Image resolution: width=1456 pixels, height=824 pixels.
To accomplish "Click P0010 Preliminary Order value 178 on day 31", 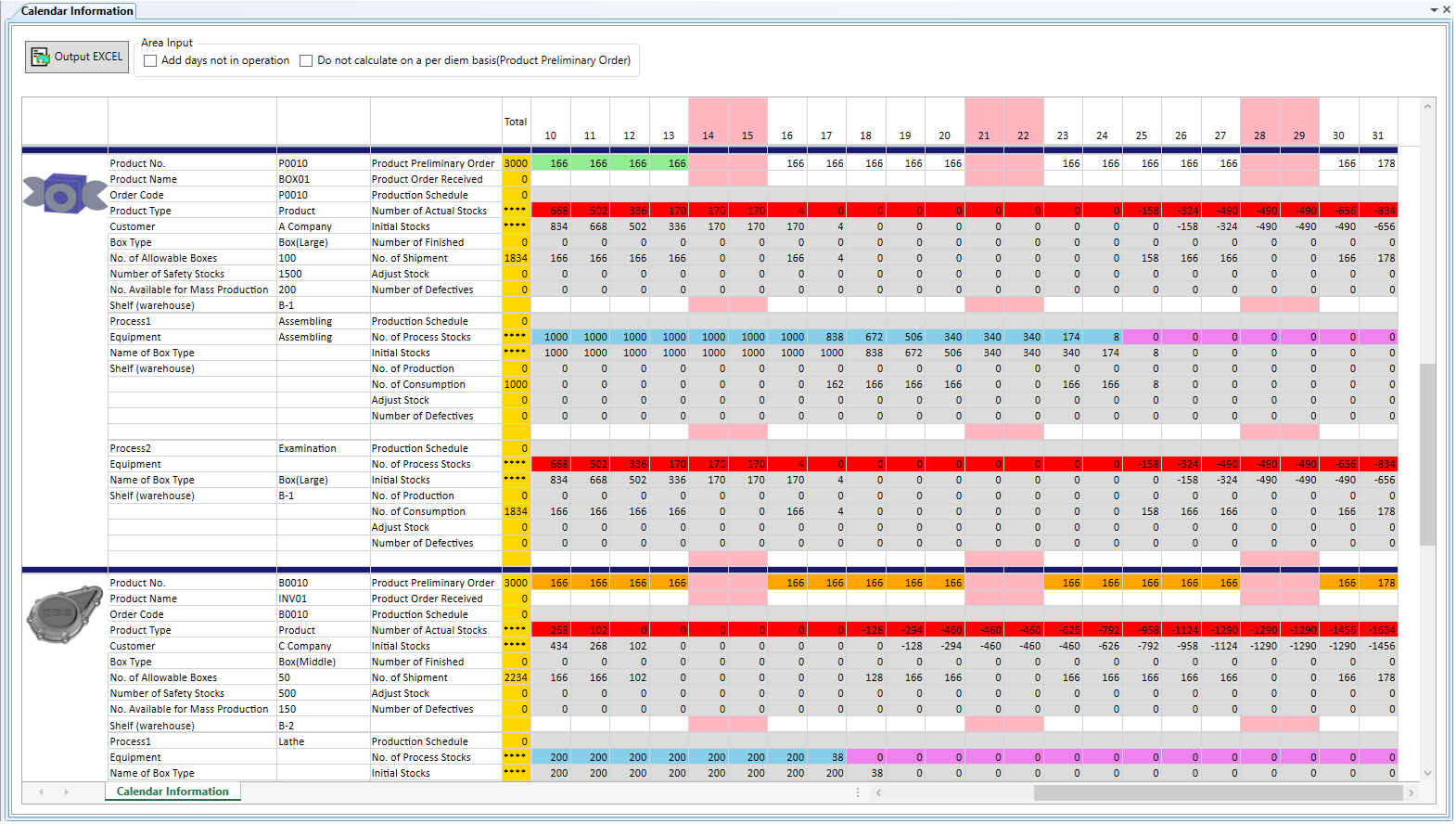I will click(x=1378, y=163).
